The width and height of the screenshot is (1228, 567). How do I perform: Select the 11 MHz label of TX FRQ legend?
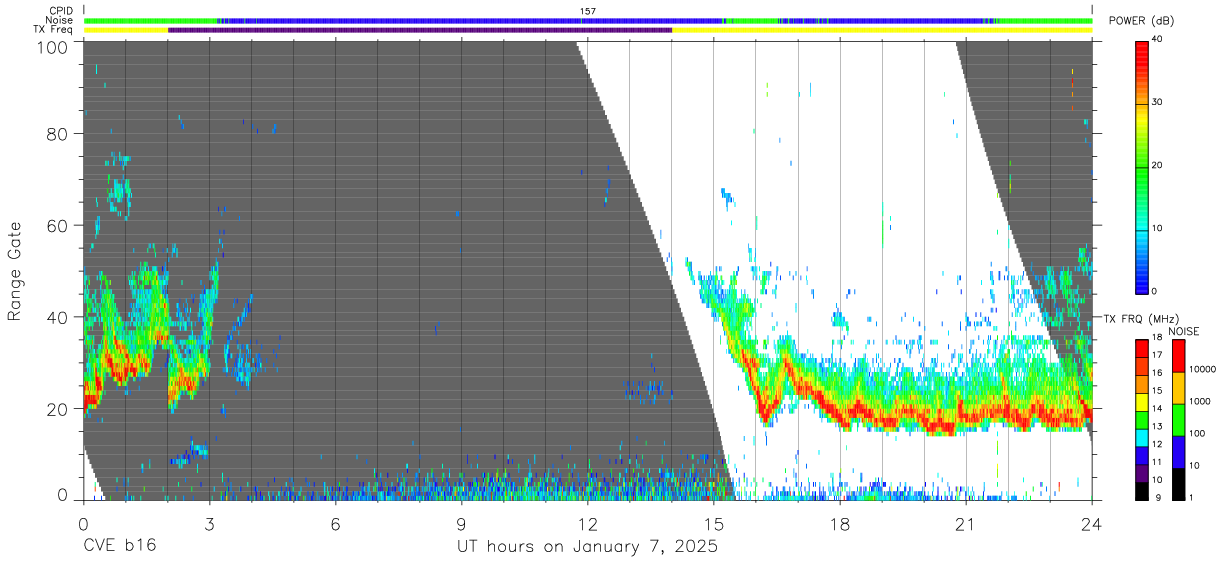[x=1158, y=462]
